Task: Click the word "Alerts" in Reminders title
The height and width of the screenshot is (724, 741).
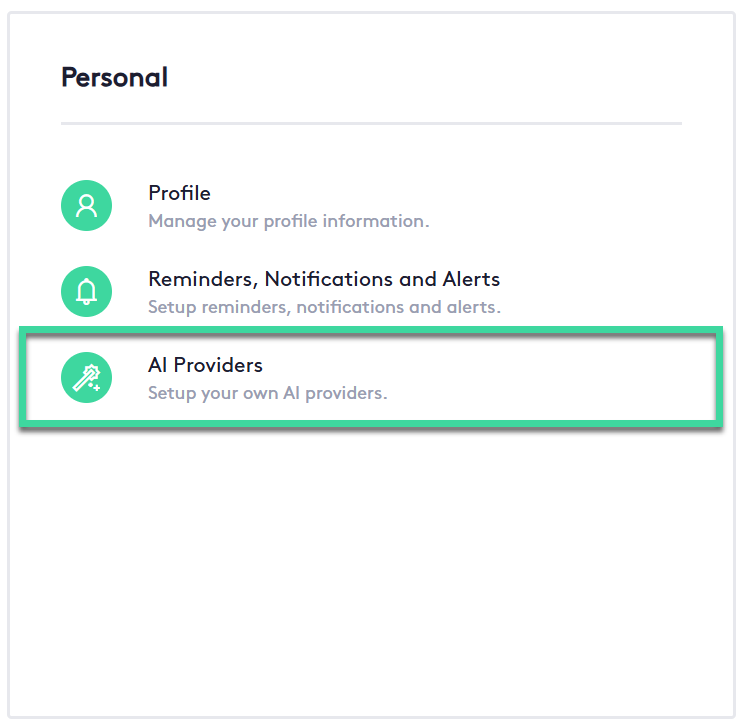Action: pos(469,279)
